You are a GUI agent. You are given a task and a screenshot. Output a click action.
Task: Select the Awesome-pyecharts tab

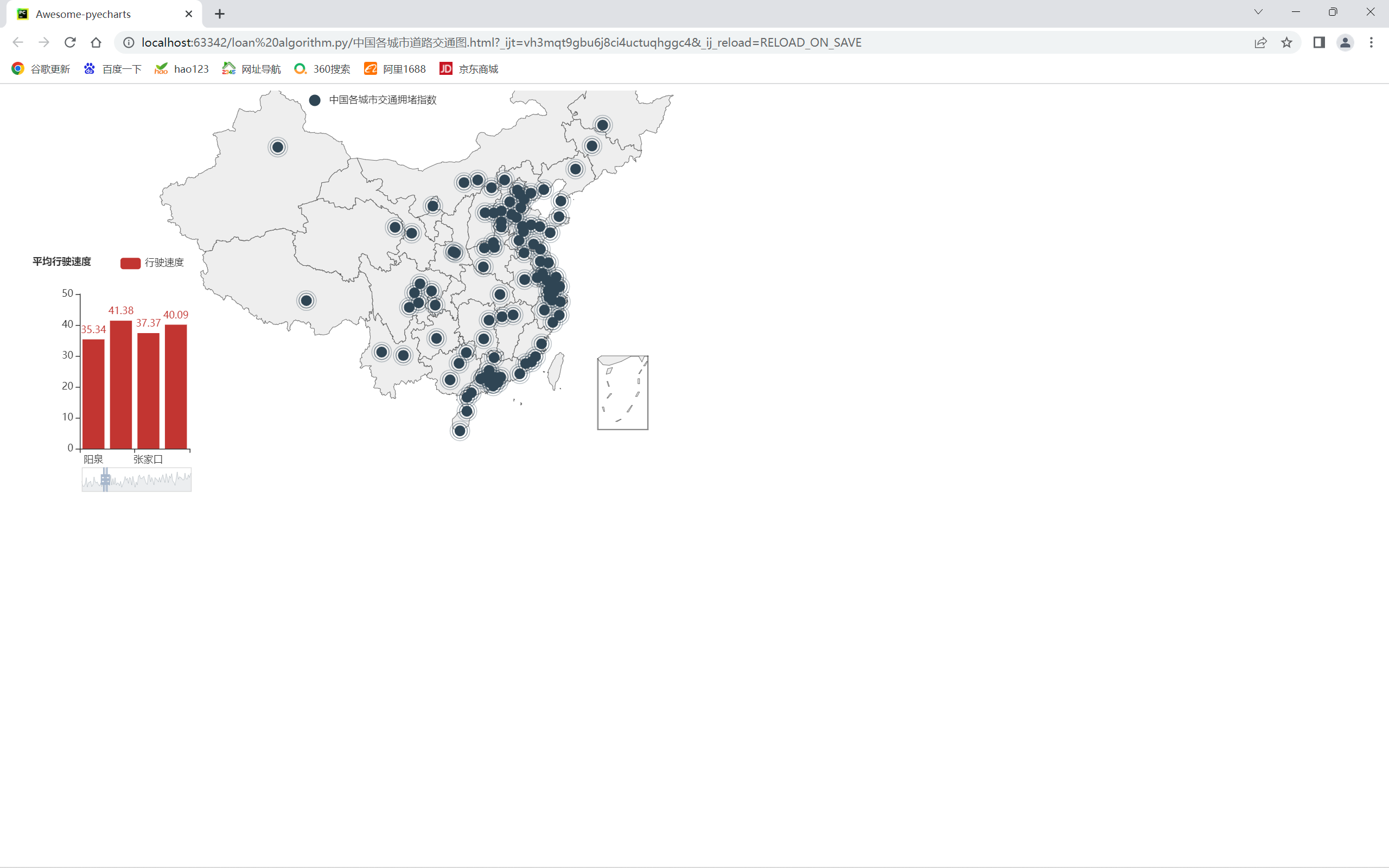[83, 14]
